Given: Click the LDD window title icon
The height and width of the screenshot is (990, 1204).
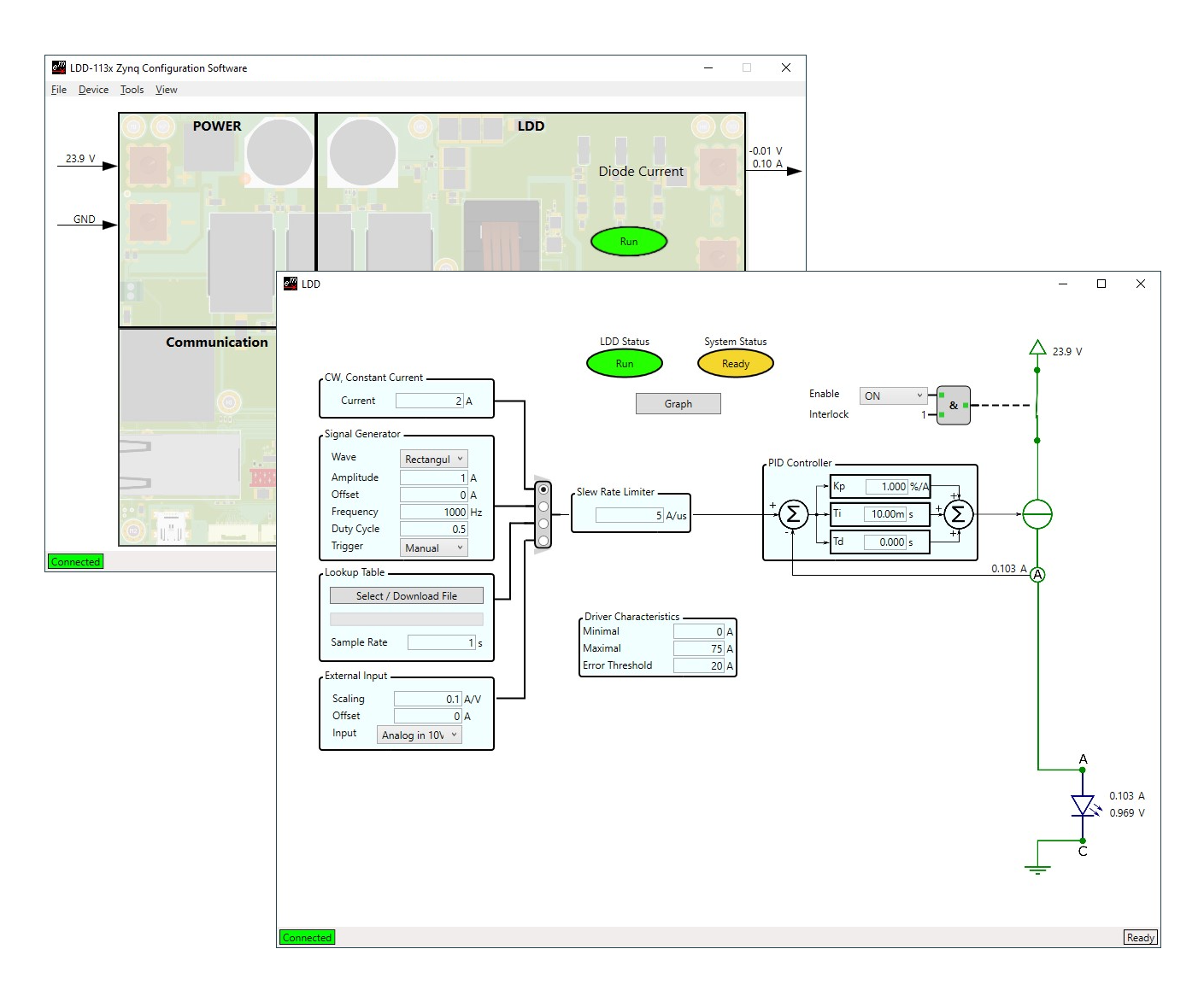Looking at the screenshot, I should (x=291, y=284).
